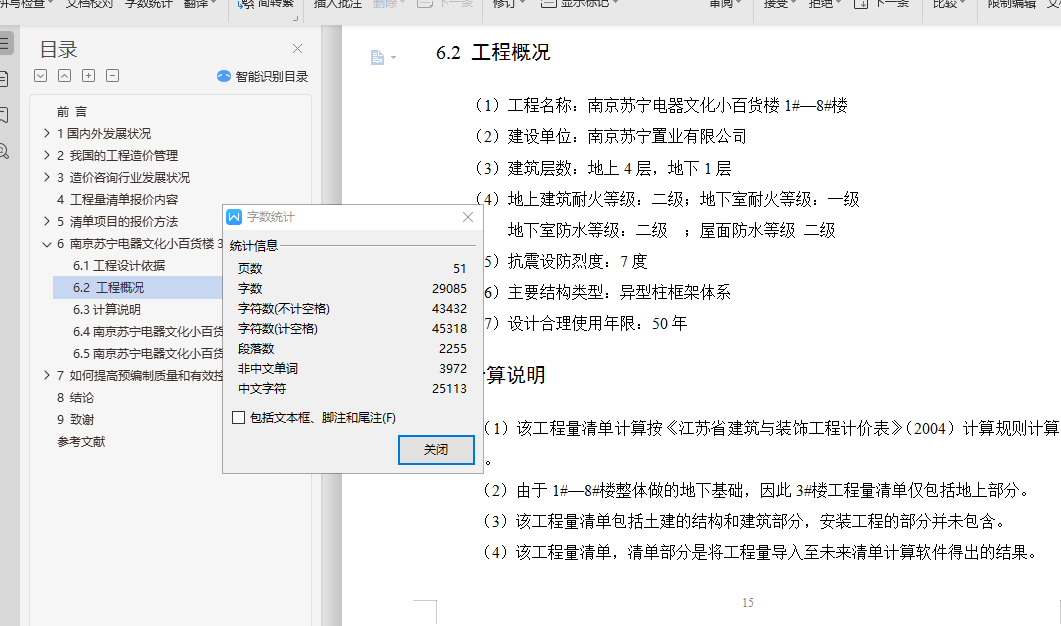Go to 6.3 计算说明 in outline
Screen dimensions: 1061x626
107,309
